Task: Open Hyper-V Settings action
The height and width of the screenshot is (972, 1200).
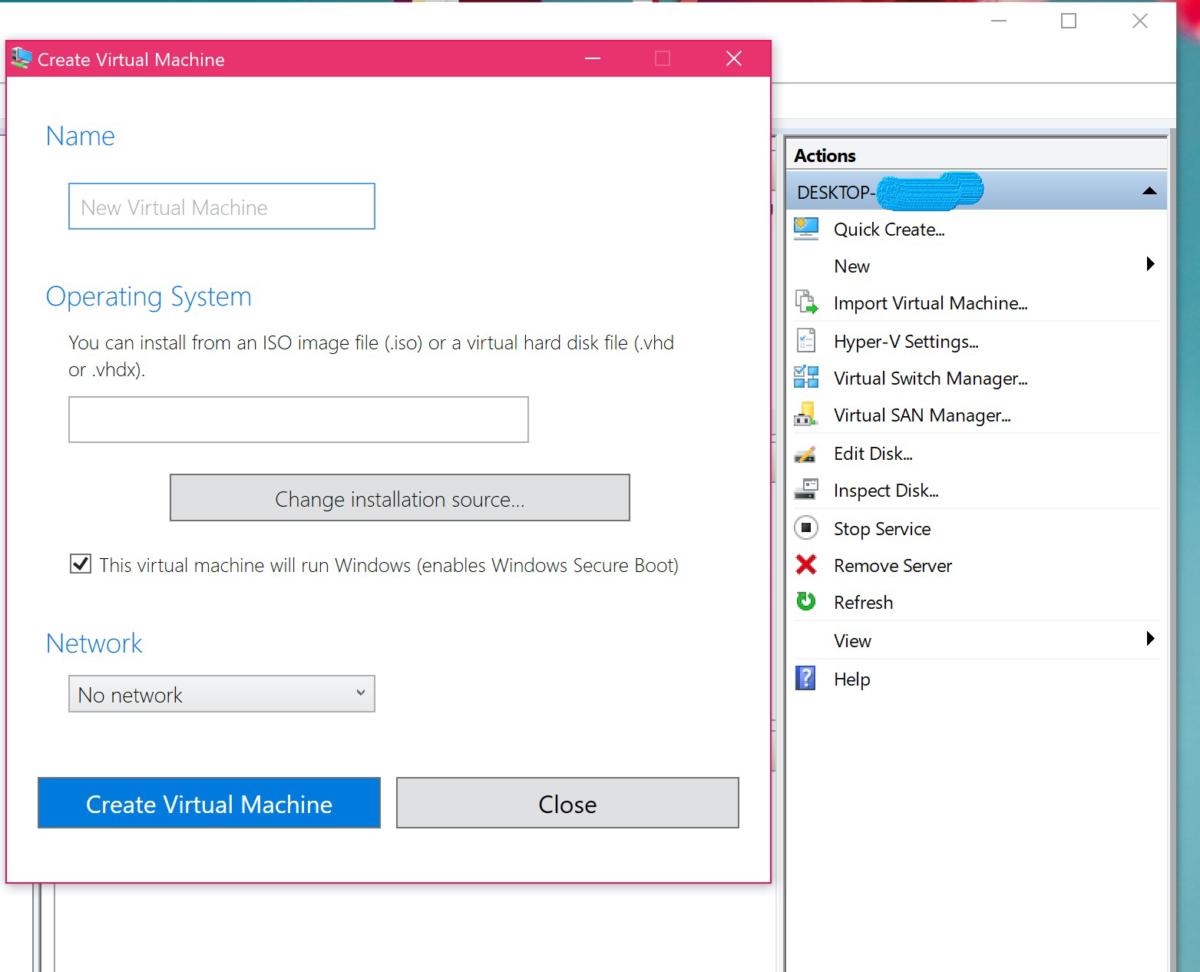Action: 905,342
